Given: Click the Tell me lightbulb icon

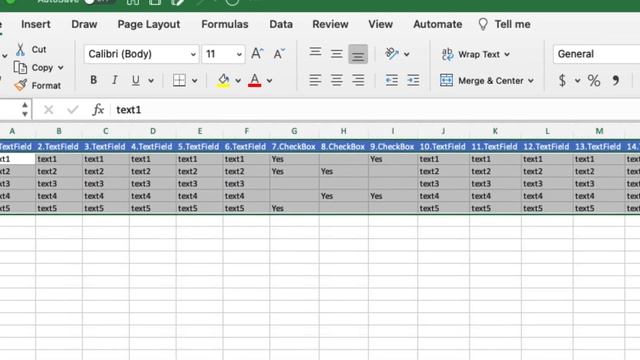Looking at the screenshot, I should point(483,24).
